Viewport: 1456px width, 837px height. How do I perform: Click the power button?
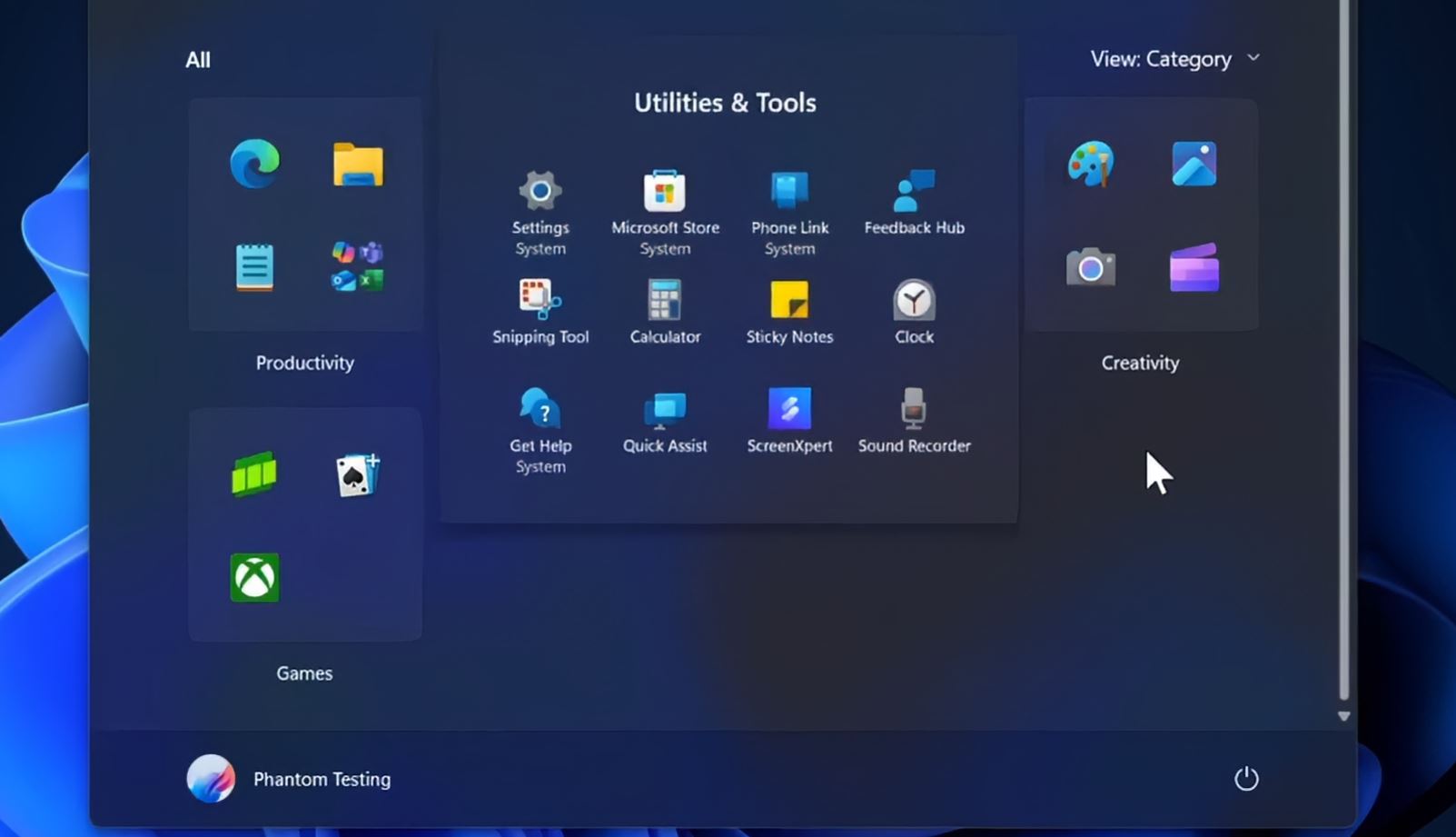point(1246,778)
